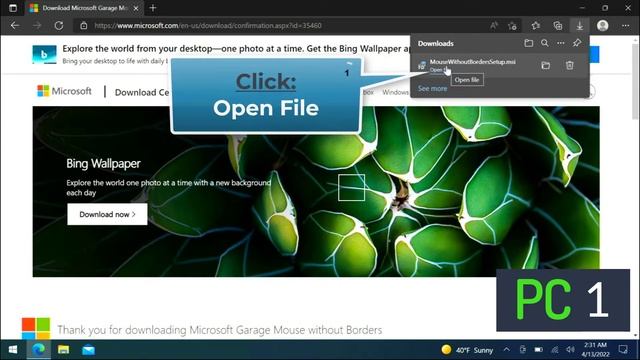Open the Windows navigation menu item
The image size is (640, 360).
pyautogui.click(x=395, y=92)
